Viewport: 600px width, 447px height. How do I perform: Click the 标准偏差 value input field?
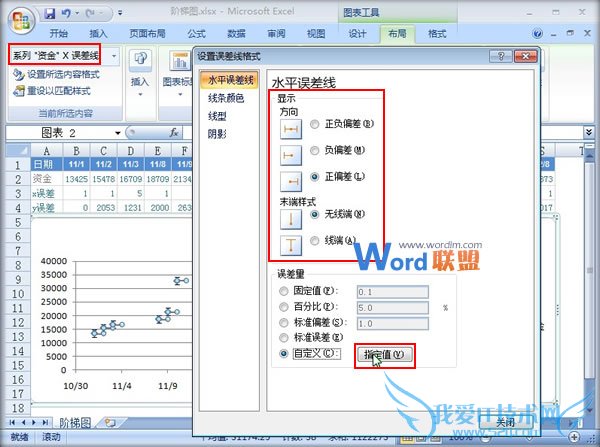[392, 323]
